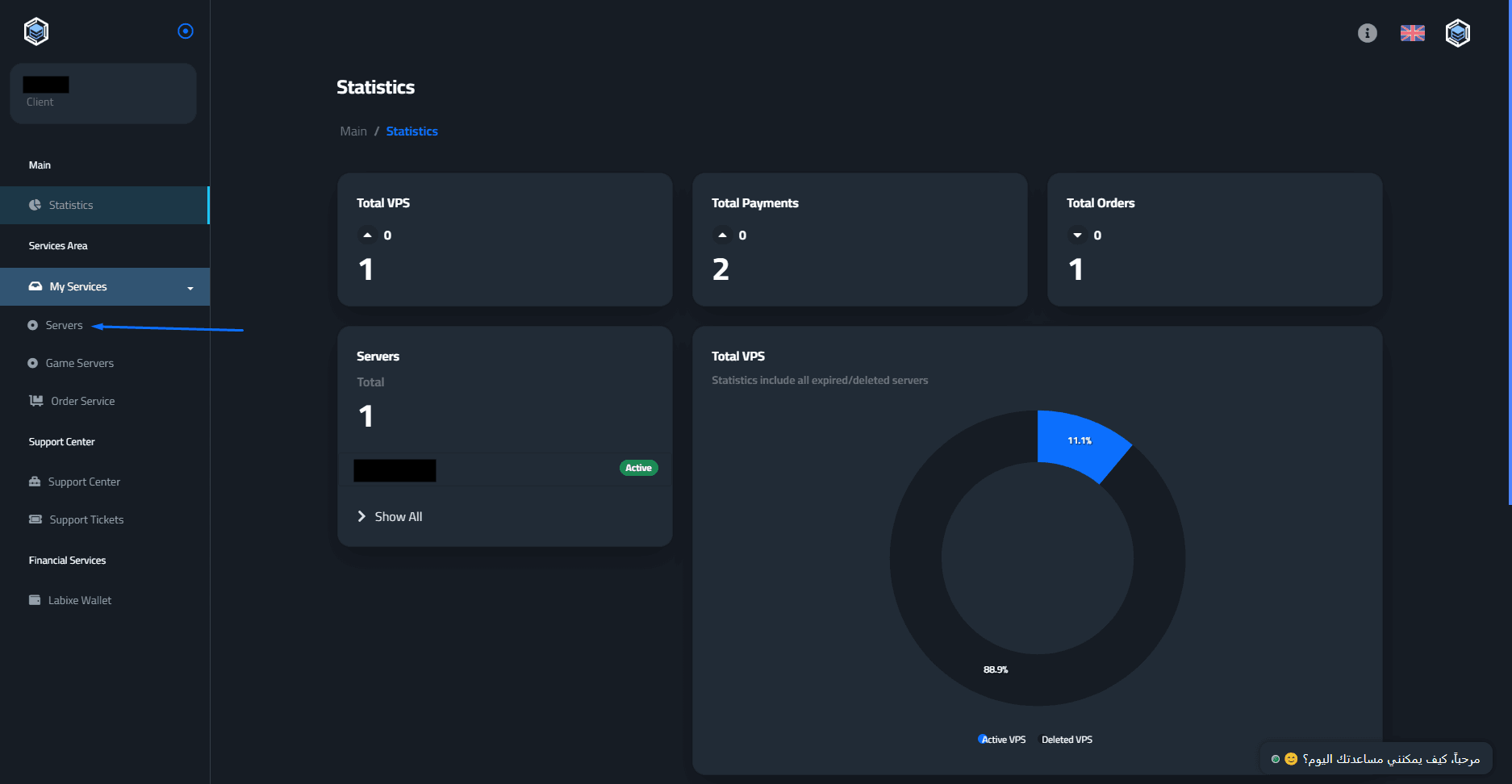Open Servers under My Services

coord(64,325)
